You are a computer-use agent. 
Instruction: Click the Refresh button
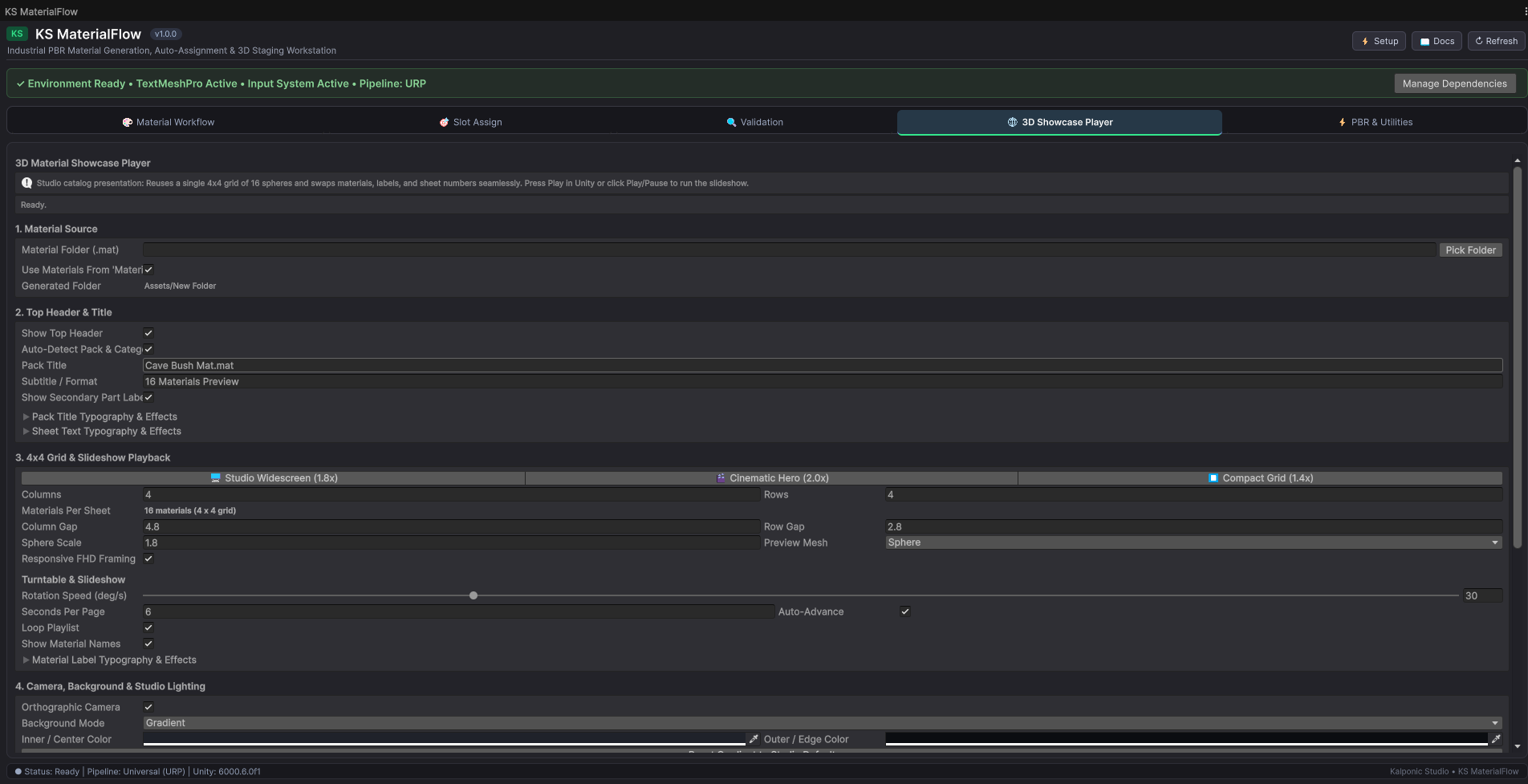point(1496,41)
